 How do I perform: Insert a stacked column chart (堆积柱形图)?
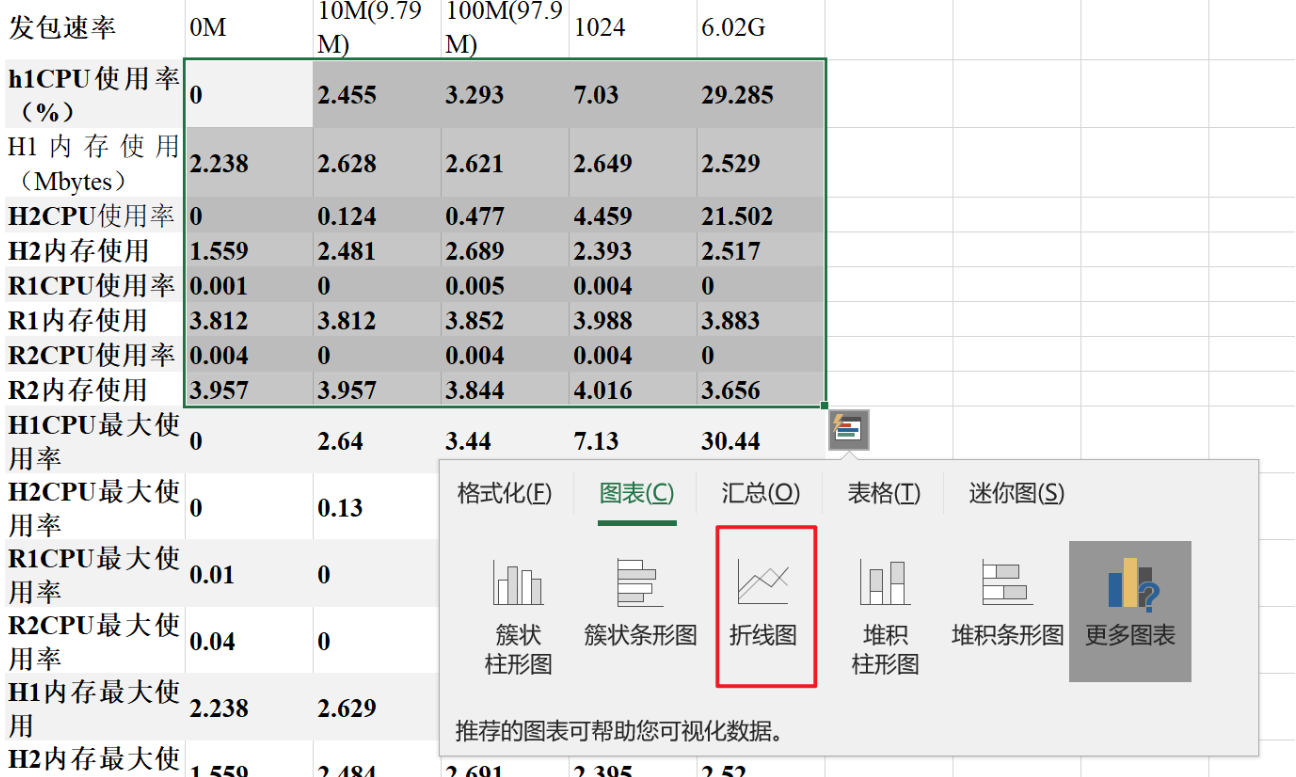coord(885,617)
